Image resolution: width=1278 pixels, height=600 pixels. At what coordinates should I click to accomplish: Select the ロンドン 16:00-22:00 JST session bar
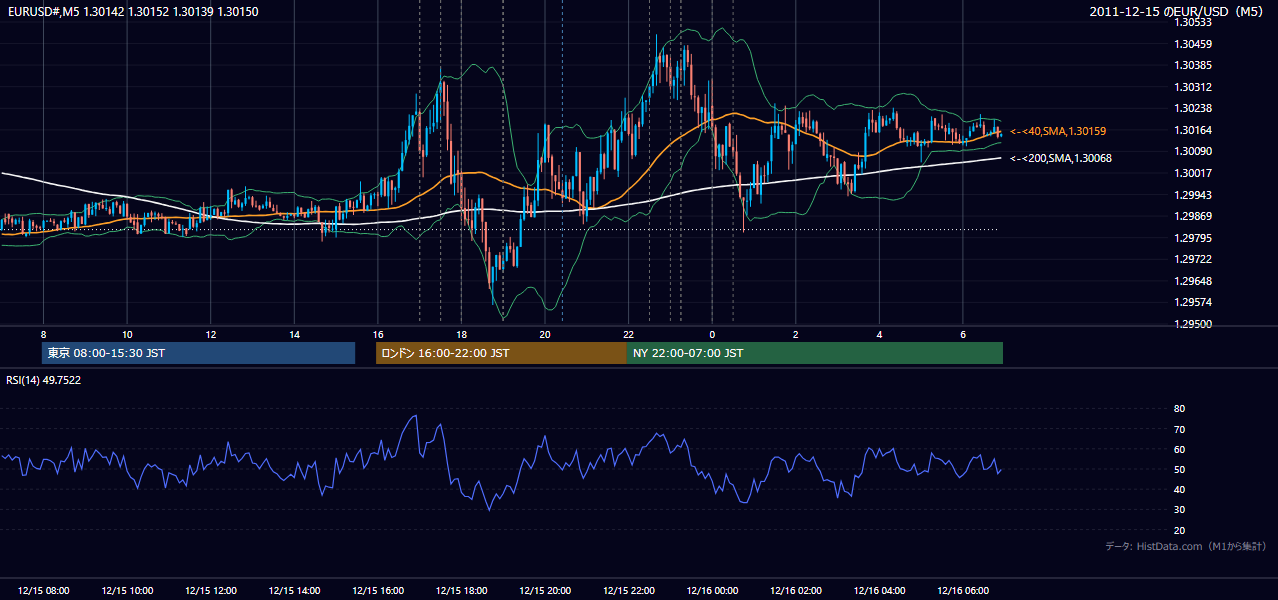click(501, 353)
